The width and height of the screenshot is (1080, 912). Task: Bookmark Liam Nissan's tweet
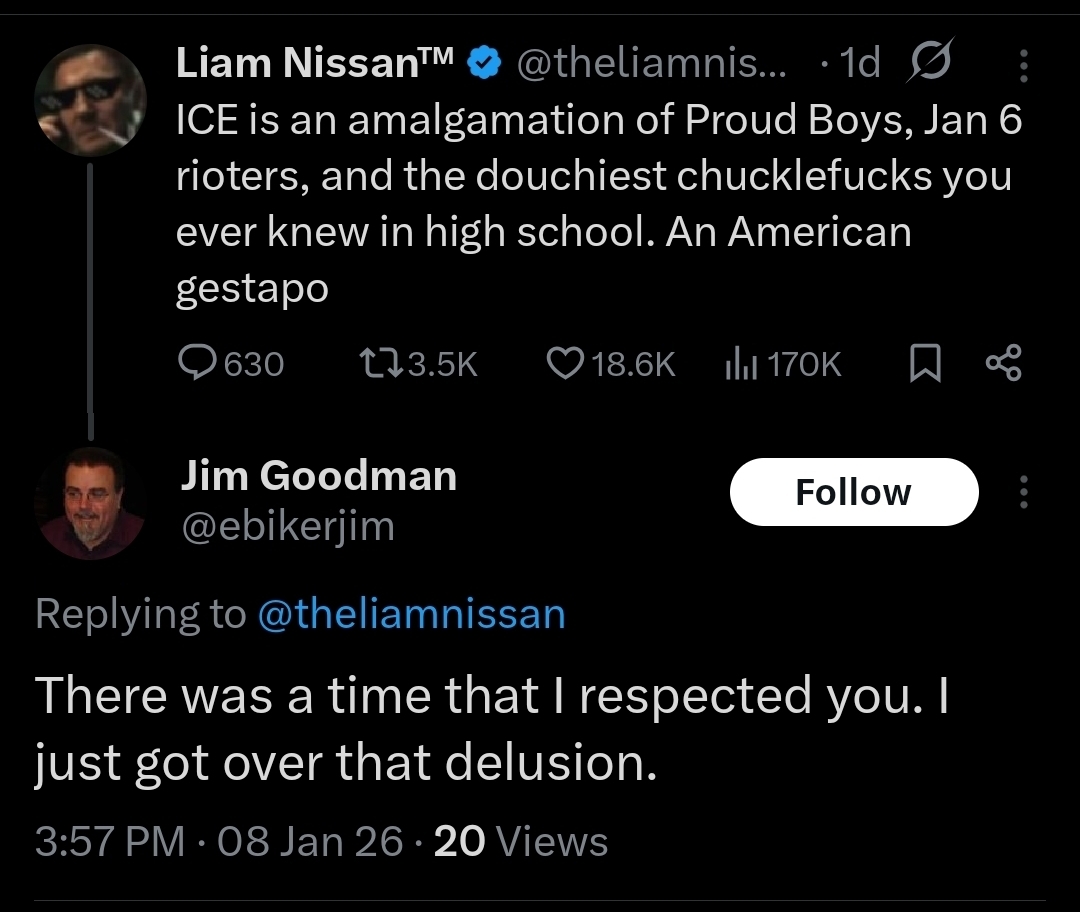click(x=926, y=364)
